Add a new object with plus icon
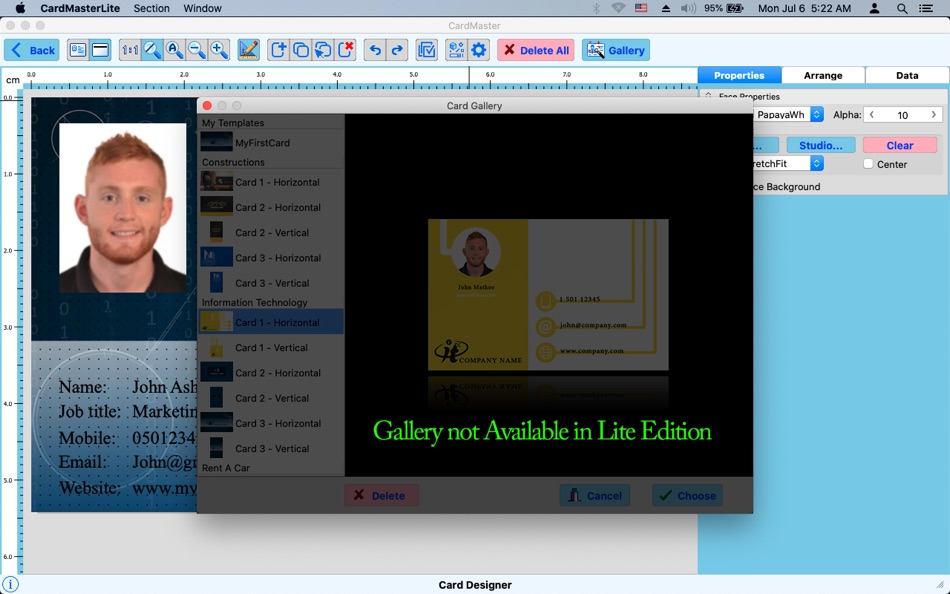950x594 pixels. 278,50
